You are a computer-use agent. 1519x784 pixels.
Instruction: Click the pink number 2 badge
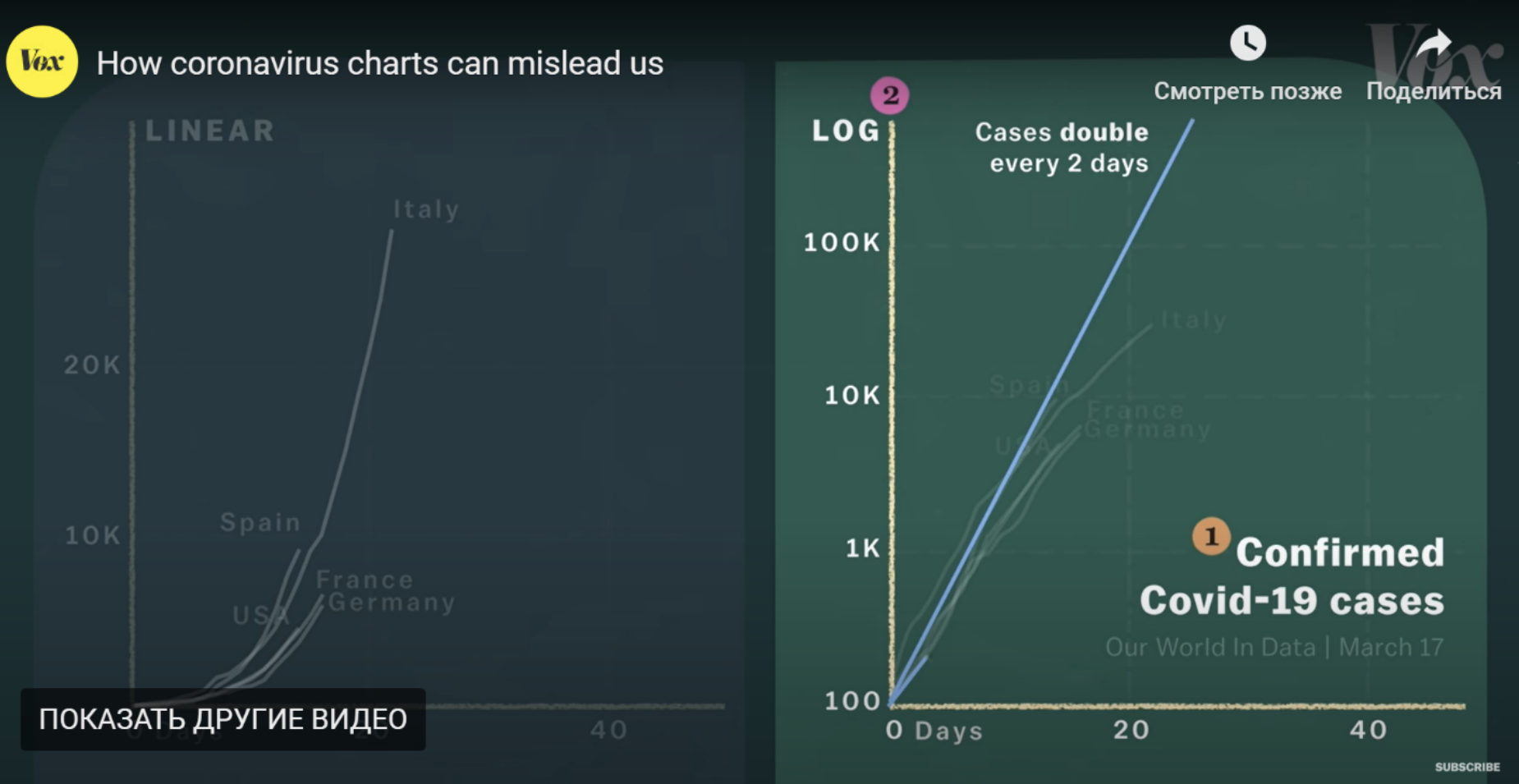click(890, 95)
